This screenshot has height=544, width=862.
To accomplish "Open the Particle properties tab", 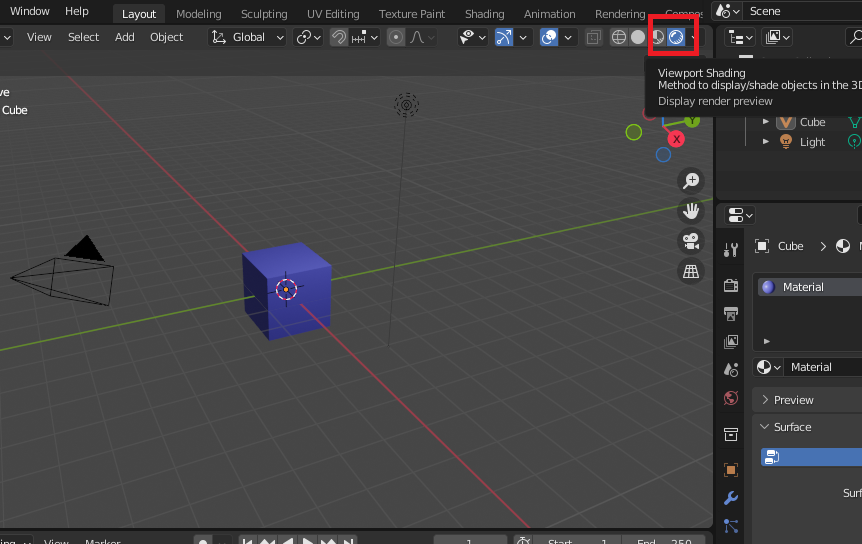I will pyautogui.click(x=731, y=526).
